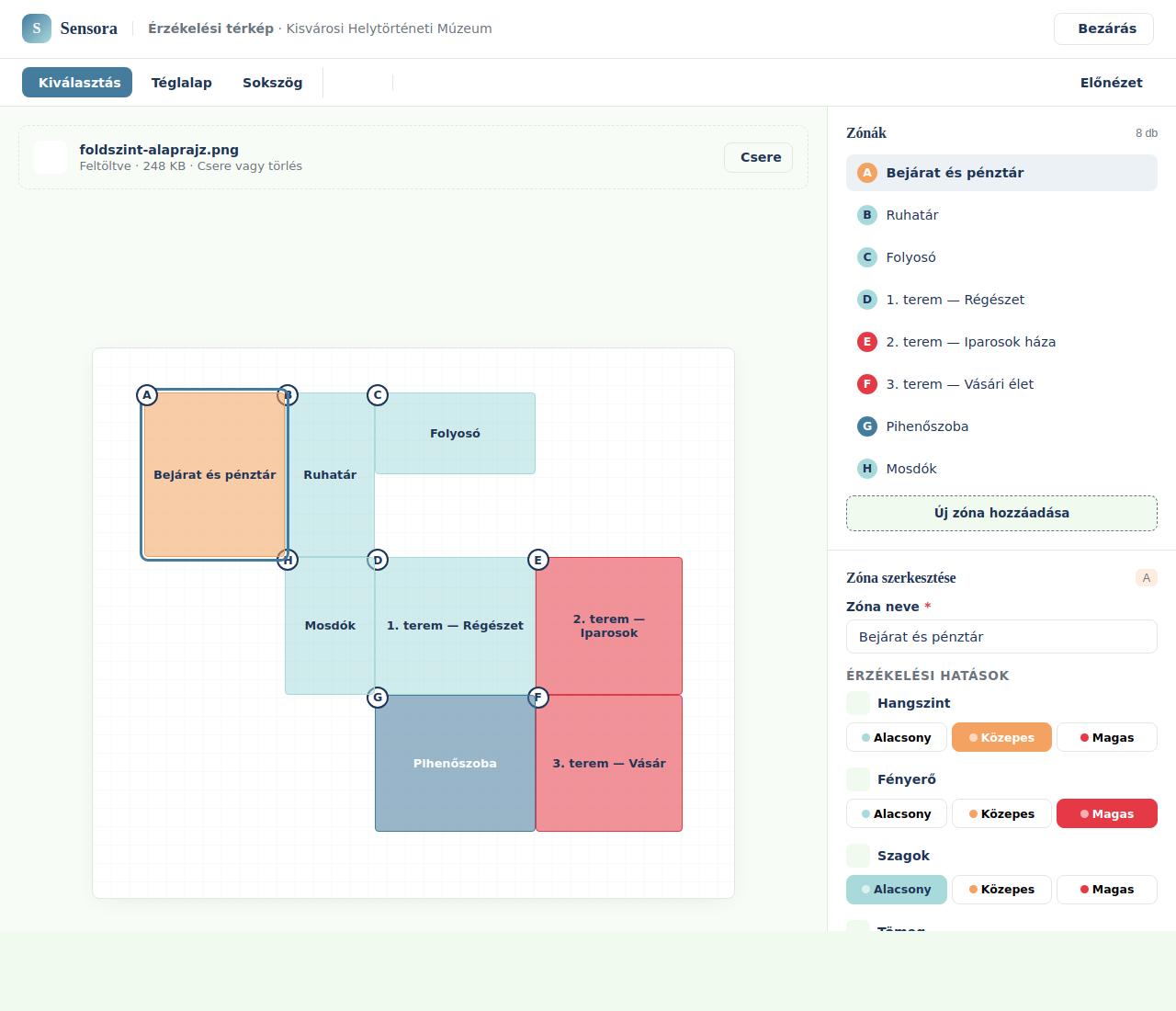1176x1011 pixels.
Task: Click the red 2. terem — Iparosok area
Action: tap(609, 626)
